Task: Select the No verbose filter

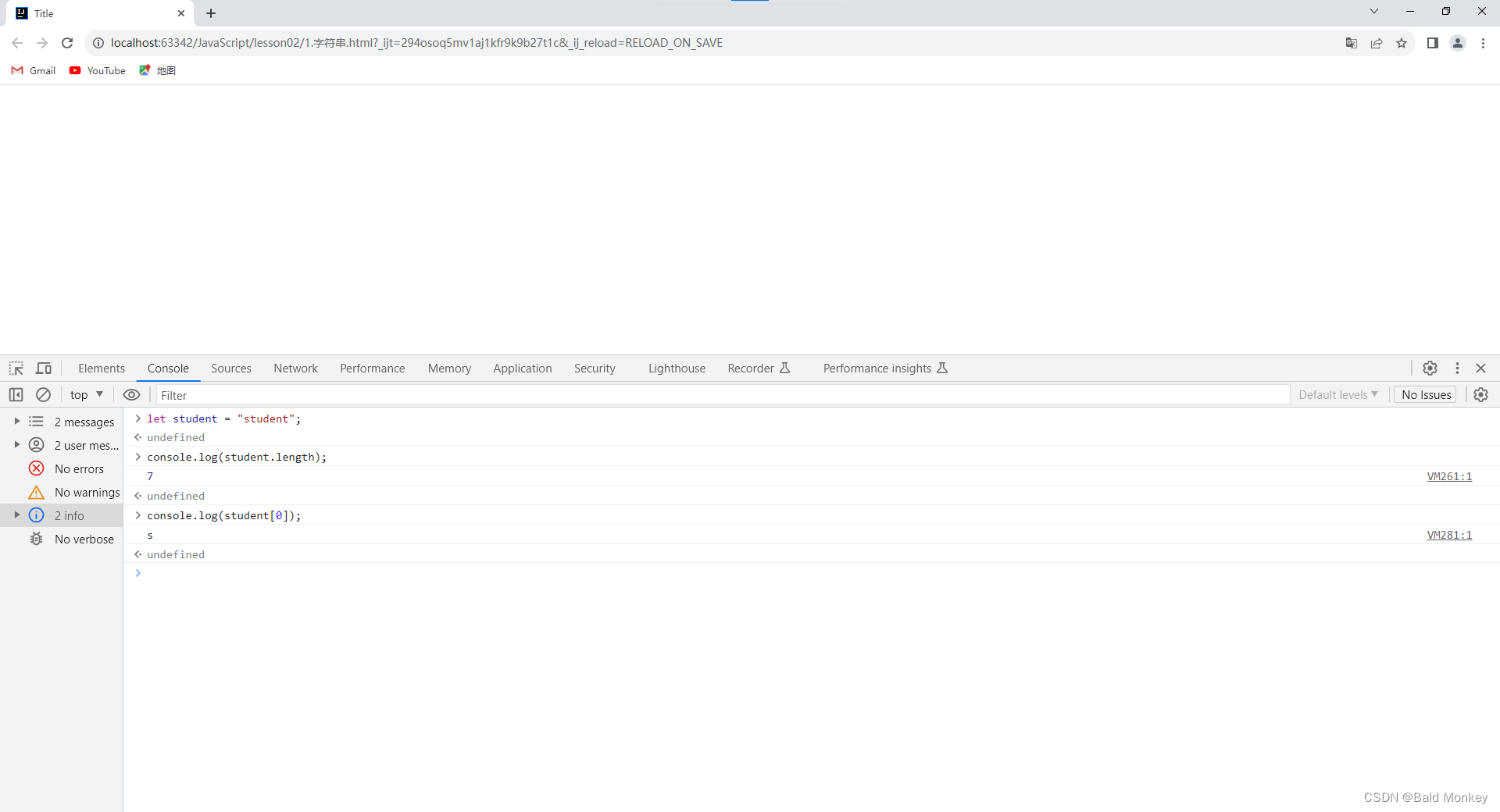Action: pyautogui.click(x=62, y=539)
